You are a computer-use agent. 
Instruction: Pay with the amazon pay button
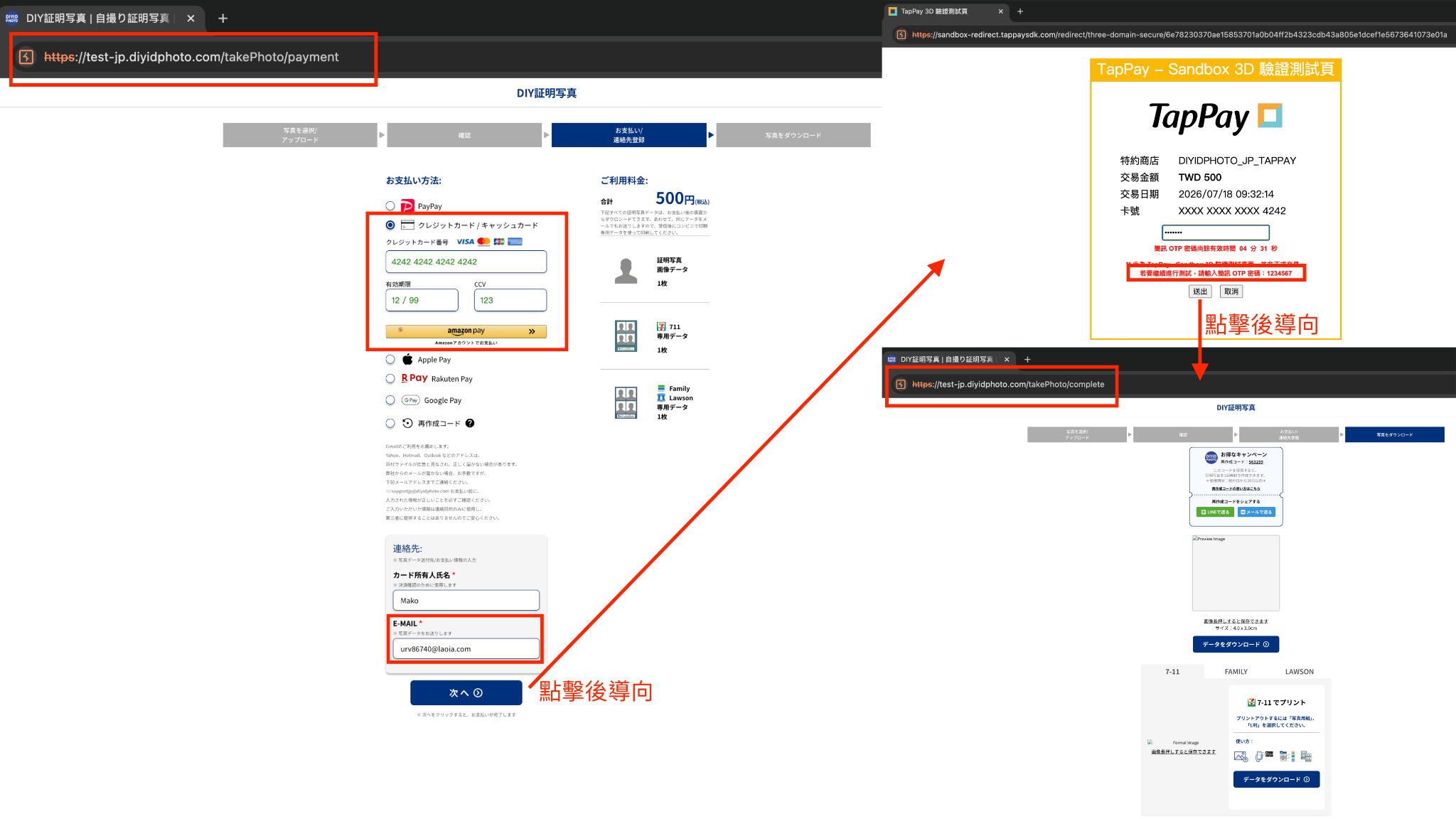tap(466, 331)
